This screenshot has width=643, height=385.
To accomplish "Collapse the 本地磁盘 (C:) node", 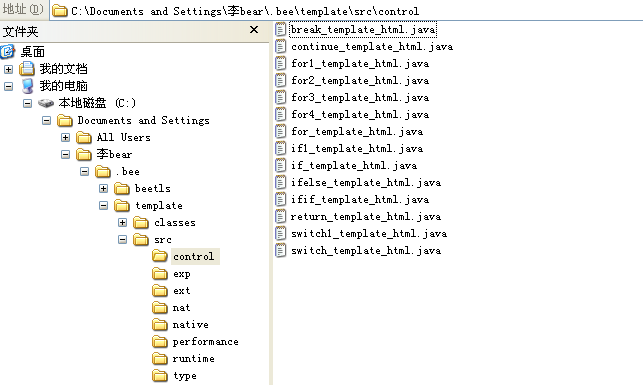I will click(27, 103).
